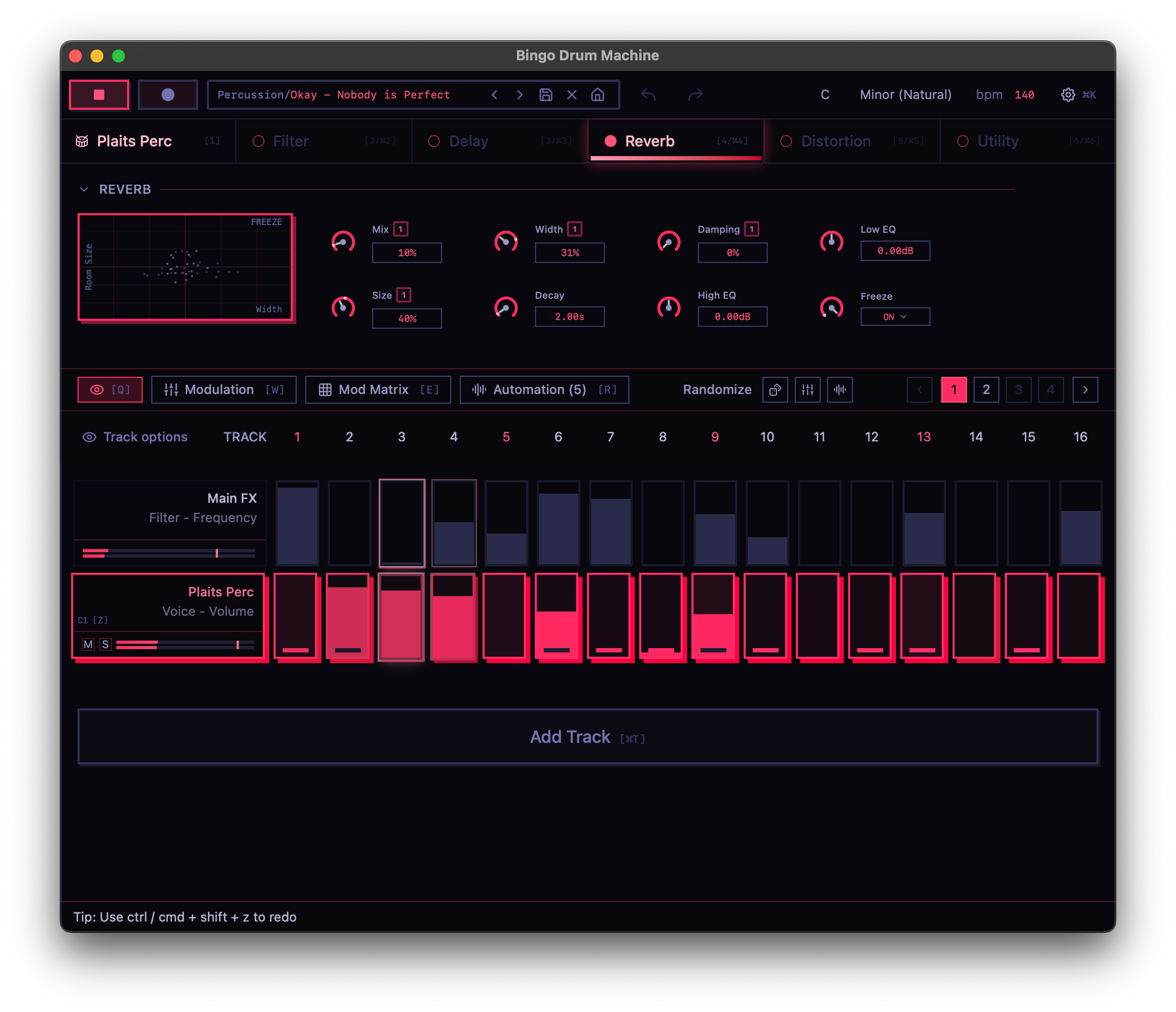Click the randomize dice icon
The width and height of the screenshot is (1176, 1012).
775,390
